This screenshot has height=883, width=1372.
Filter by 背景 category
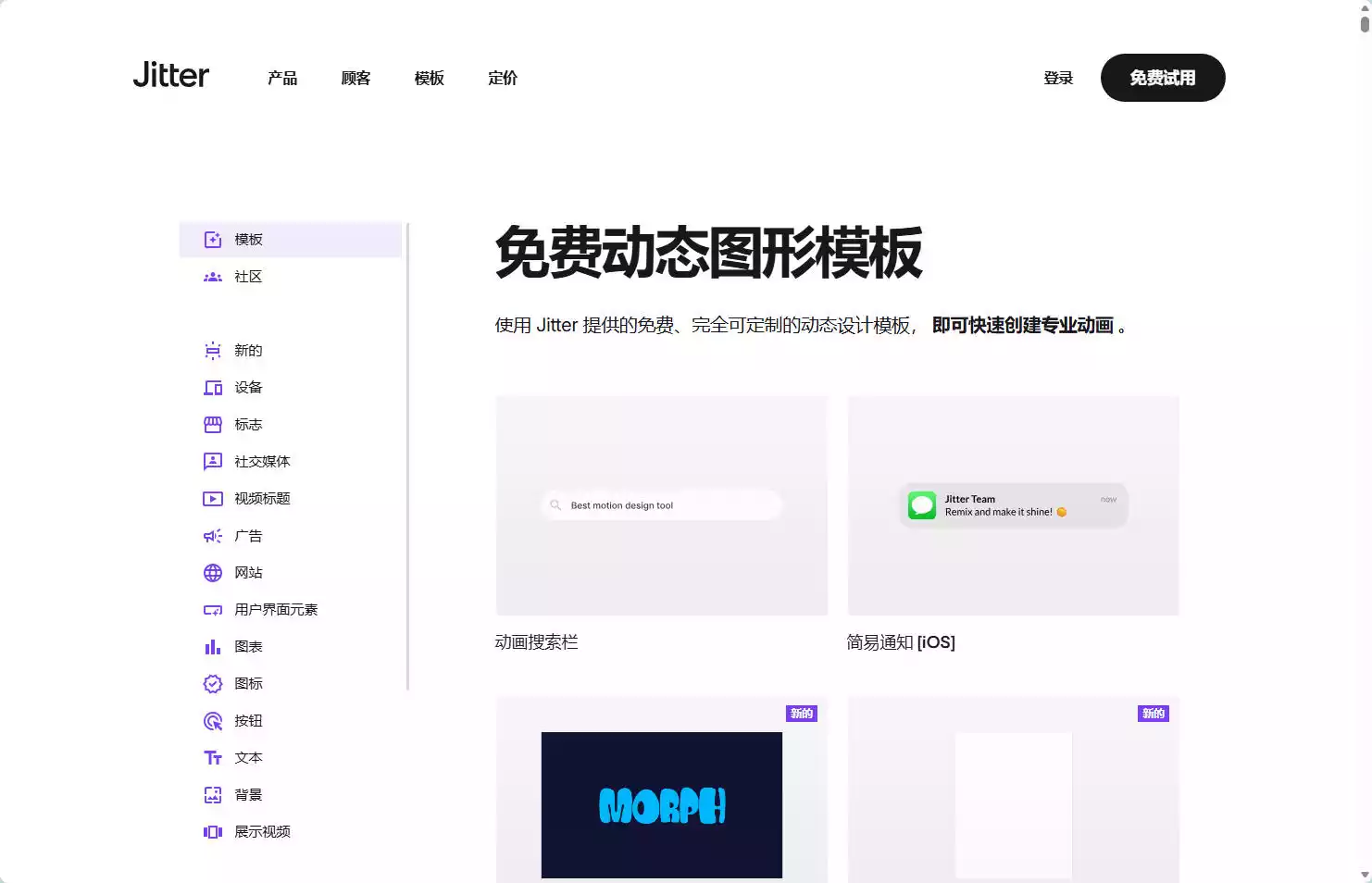point(291,795)
